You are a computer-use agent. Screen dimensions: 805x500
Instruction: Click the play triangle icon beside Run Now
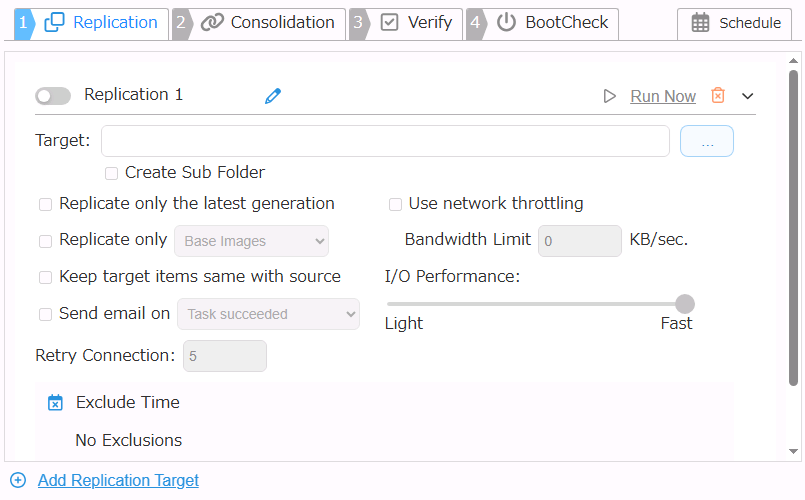(610, 96)
